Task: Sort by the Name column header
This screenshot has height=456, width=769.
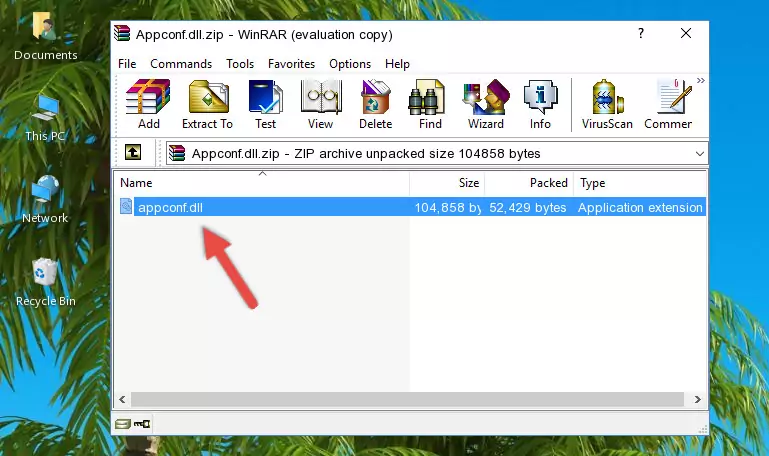Action: (x=262, y=183)
